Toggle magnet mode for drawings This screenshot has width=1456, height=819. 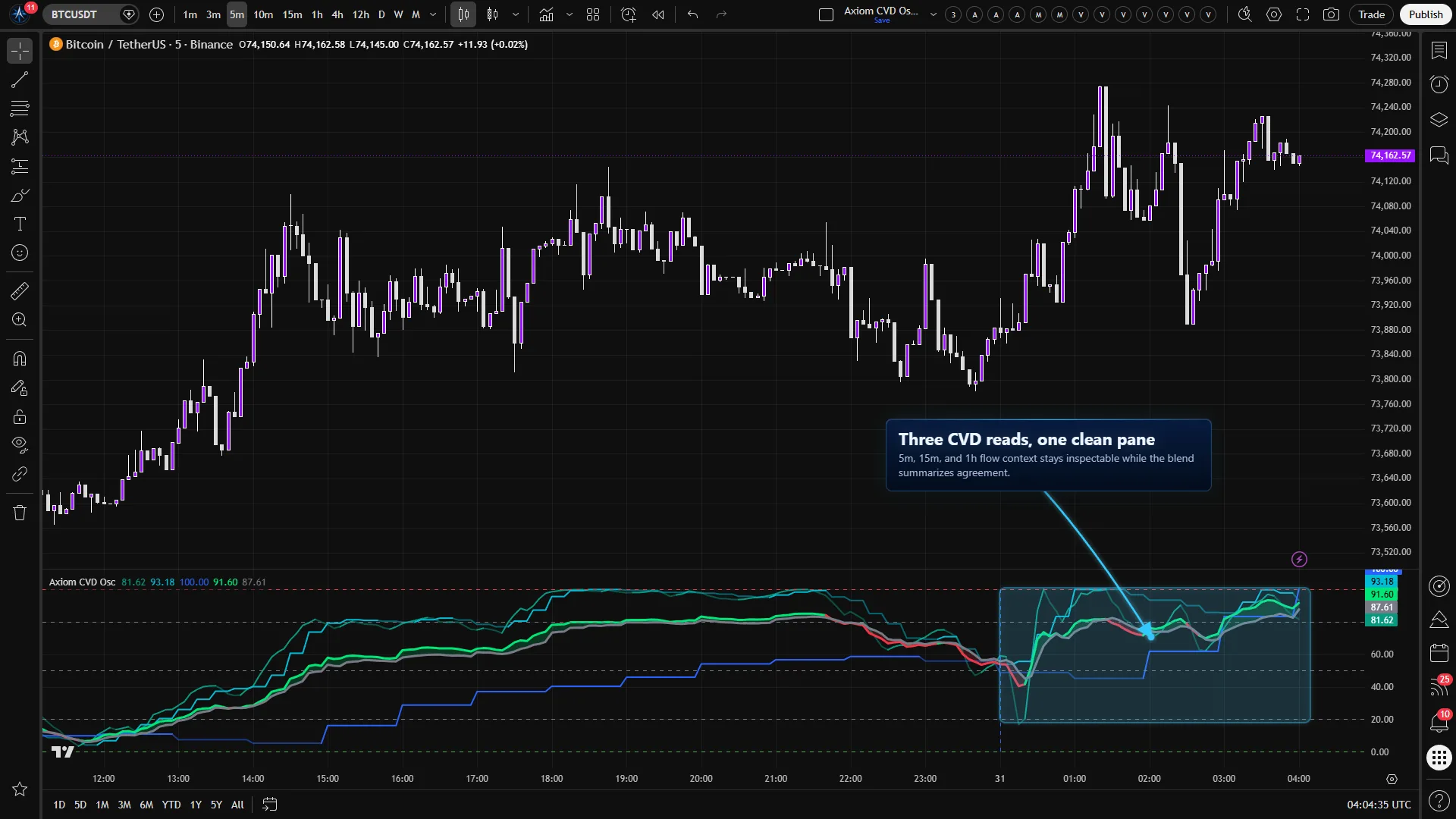click(20, 359)
